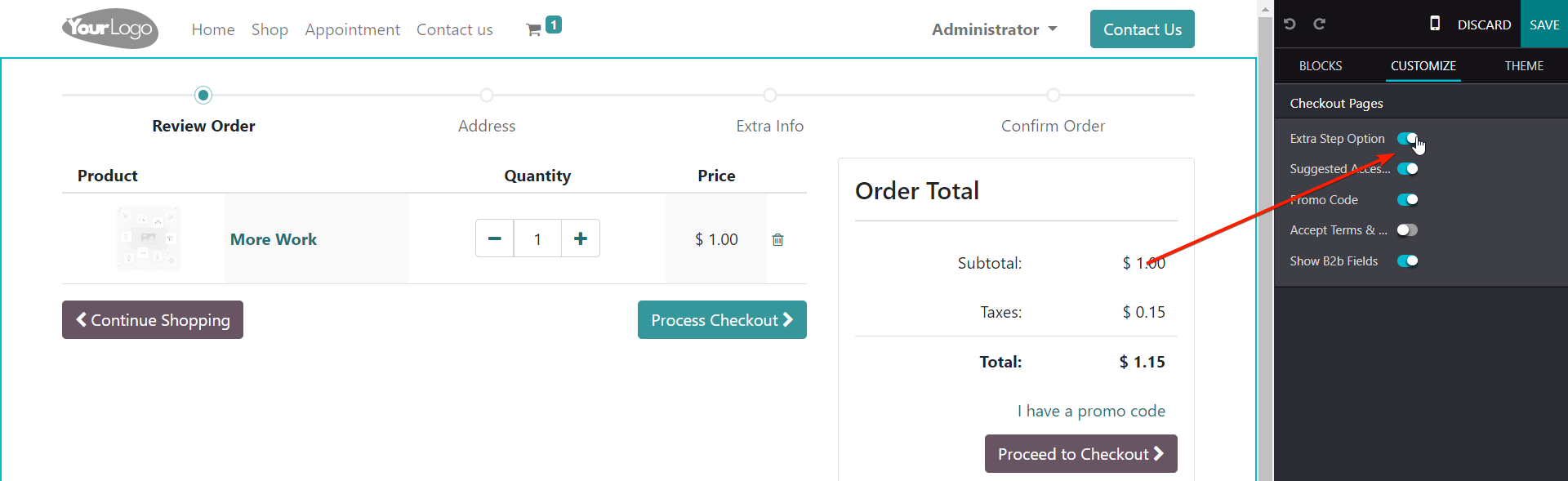Open the More Work product thumbnail

tap(148, 238)
